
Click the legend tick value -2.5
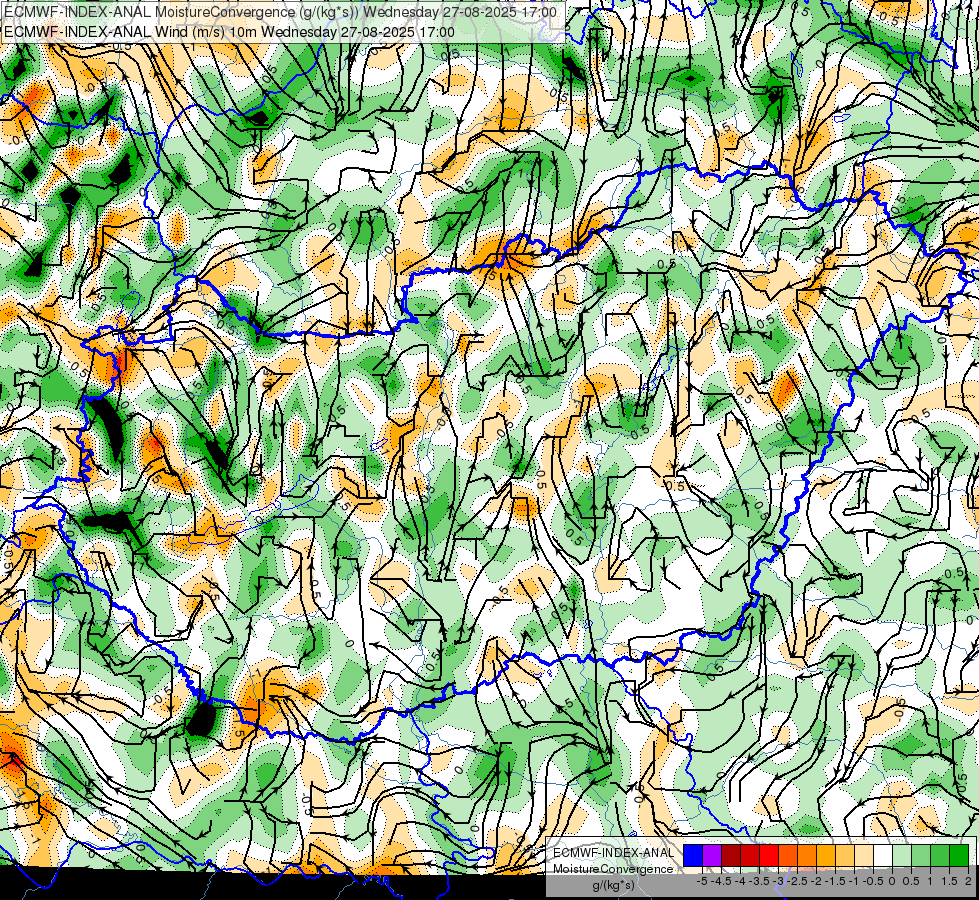click(798, 881)
